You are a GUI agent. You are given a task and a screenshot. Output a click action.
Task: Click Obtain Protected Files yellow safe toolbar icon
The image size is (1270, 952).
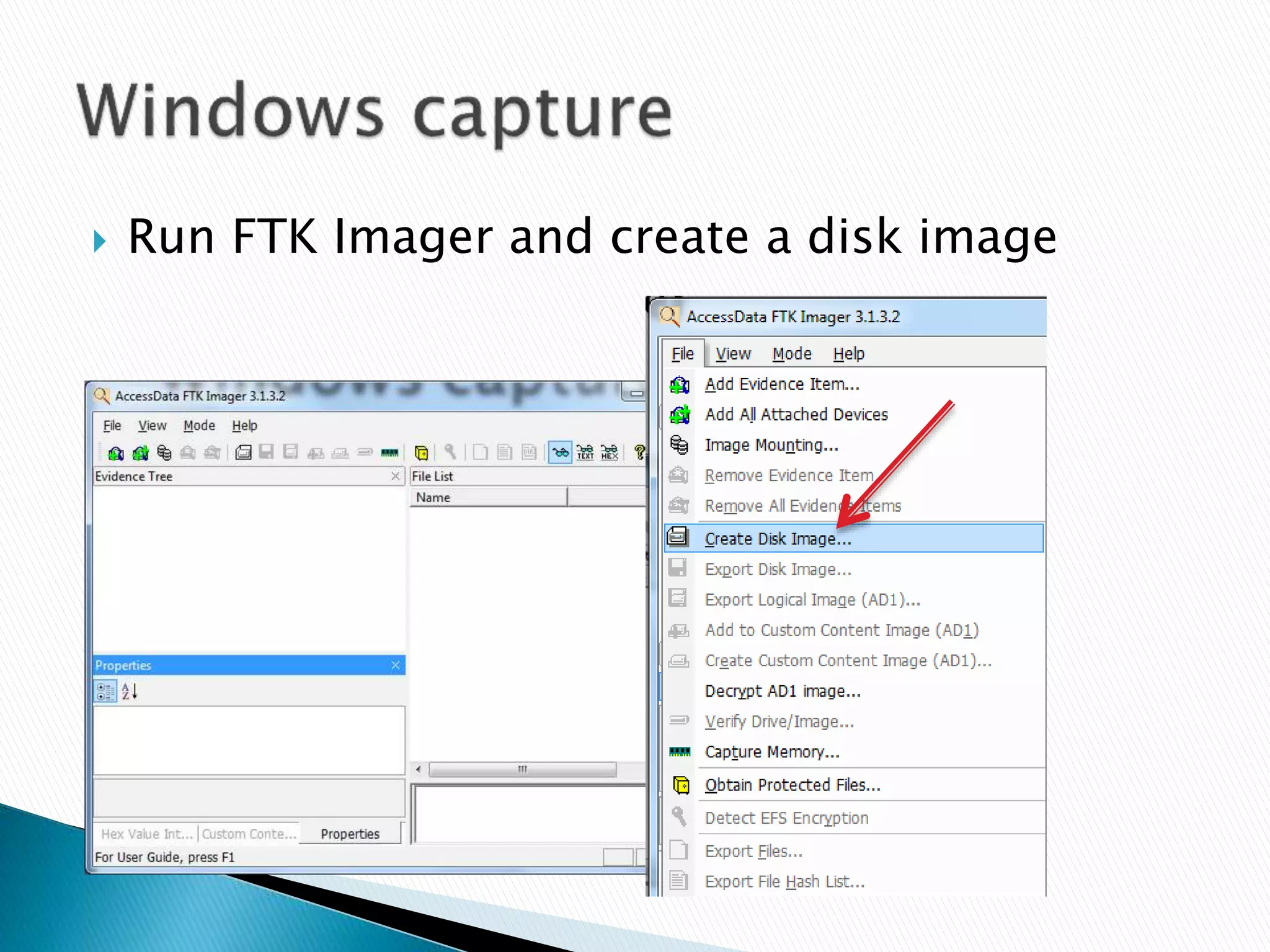click(421, 452)
